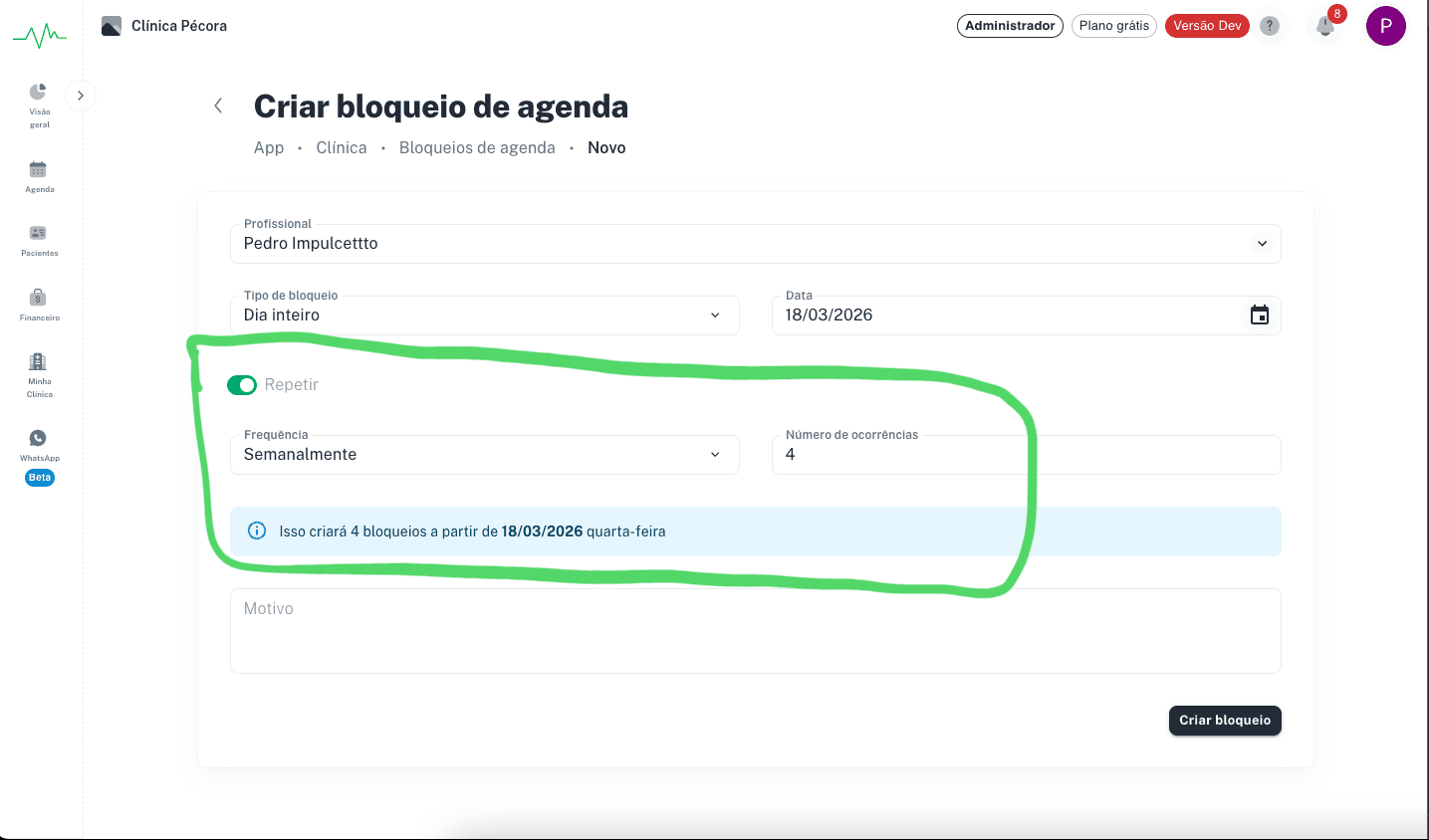1429x840 pixels.
Task: Open the Tipo de bloqueio dropdown
Action: point(485,315)
